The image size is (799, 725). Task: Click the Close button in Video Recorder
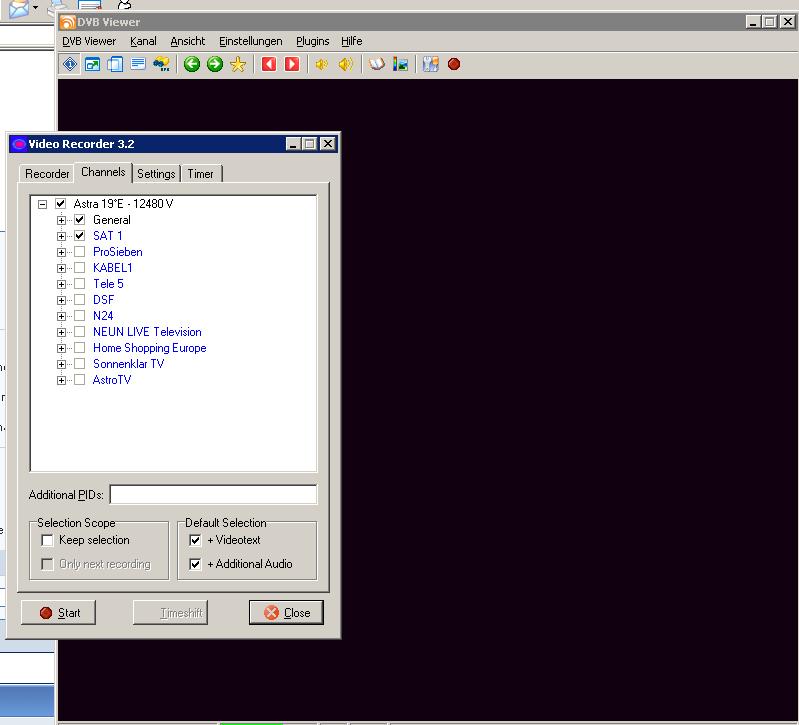click(x=286, y=612)
